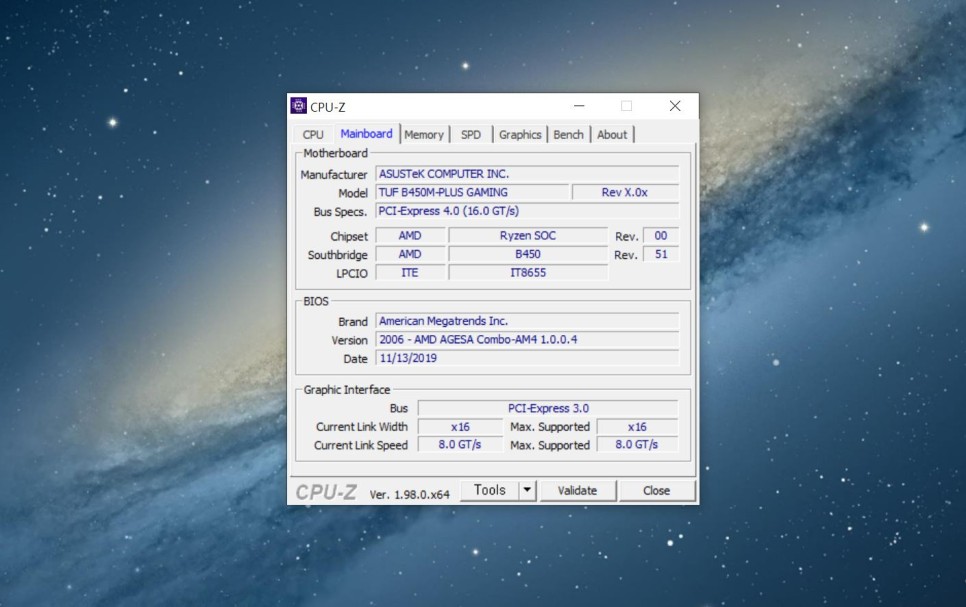Open the Graphics tab

520,134
